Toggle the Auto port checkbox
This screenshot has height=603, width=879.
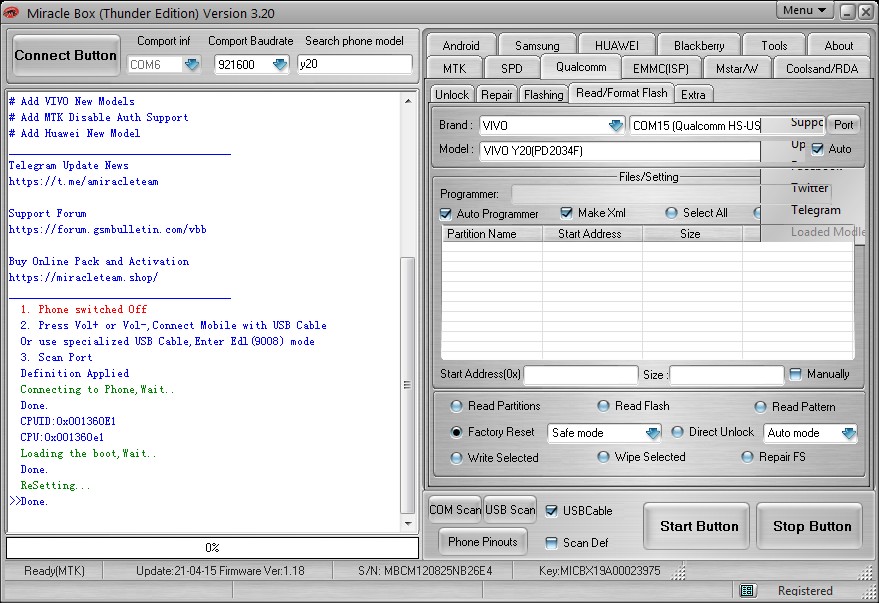pyautogui.click(x=817, y=149)
